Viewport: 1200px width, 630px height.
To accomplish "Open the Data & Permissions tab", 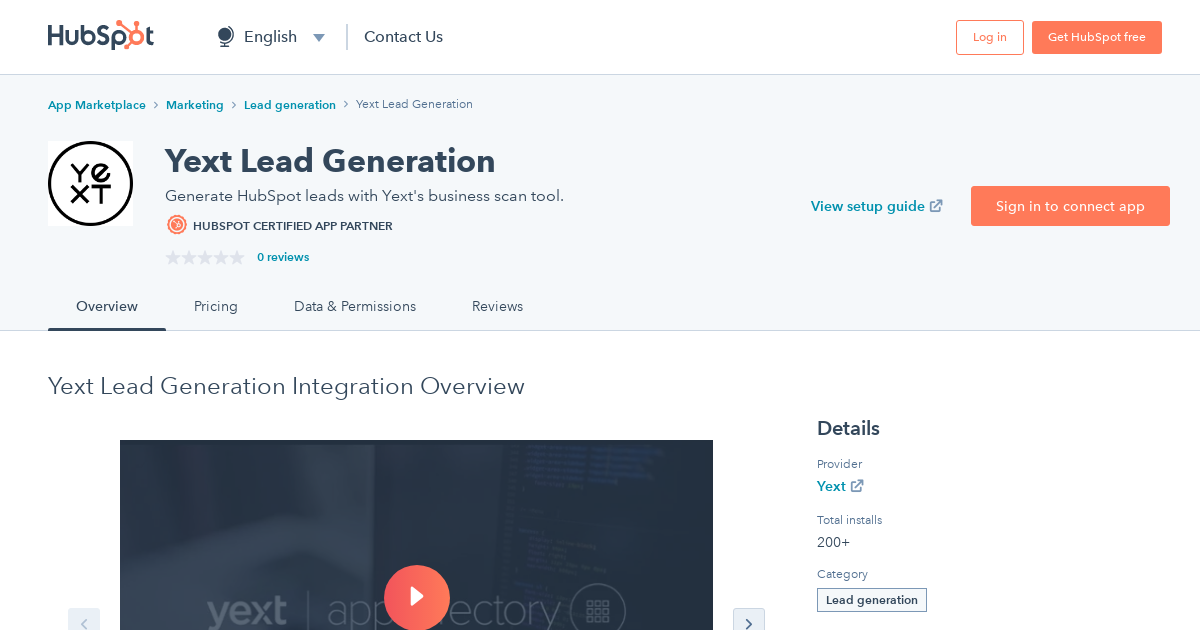I will 355,306.
